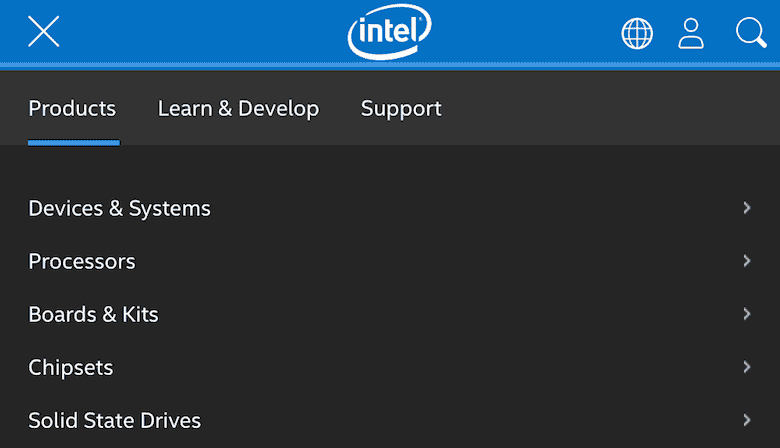Open the Processors menu item
Image resolution: width=780 pixels, height=448 pixels.
pos(82,261)
